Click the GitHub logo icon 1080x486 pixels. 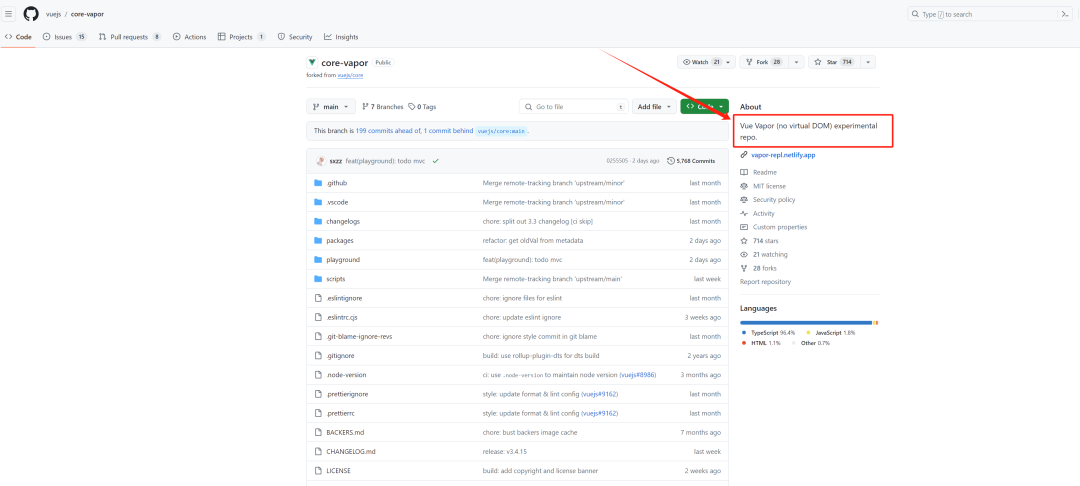tap(31, 14)
